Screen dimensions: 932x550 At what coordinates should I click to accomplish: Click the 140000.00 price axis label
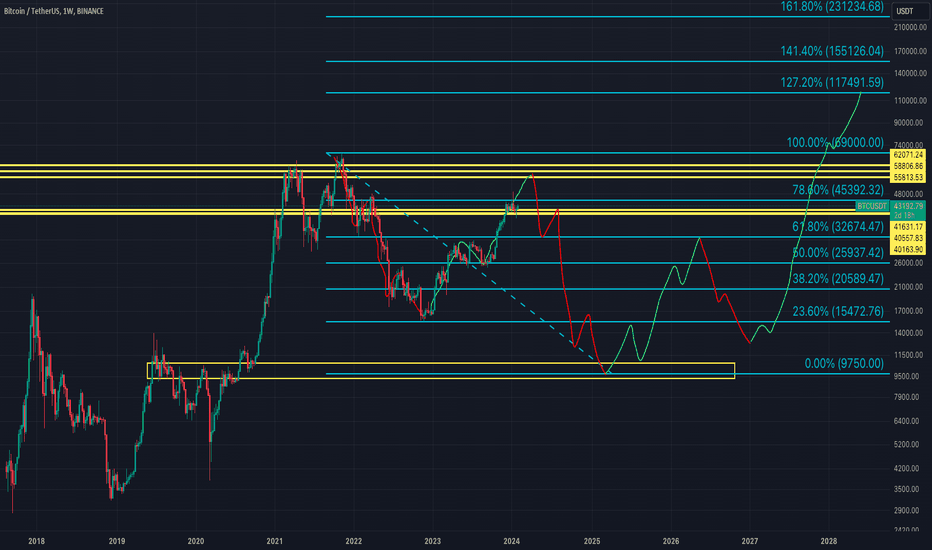pyautogui.click(x=910, y=74)
